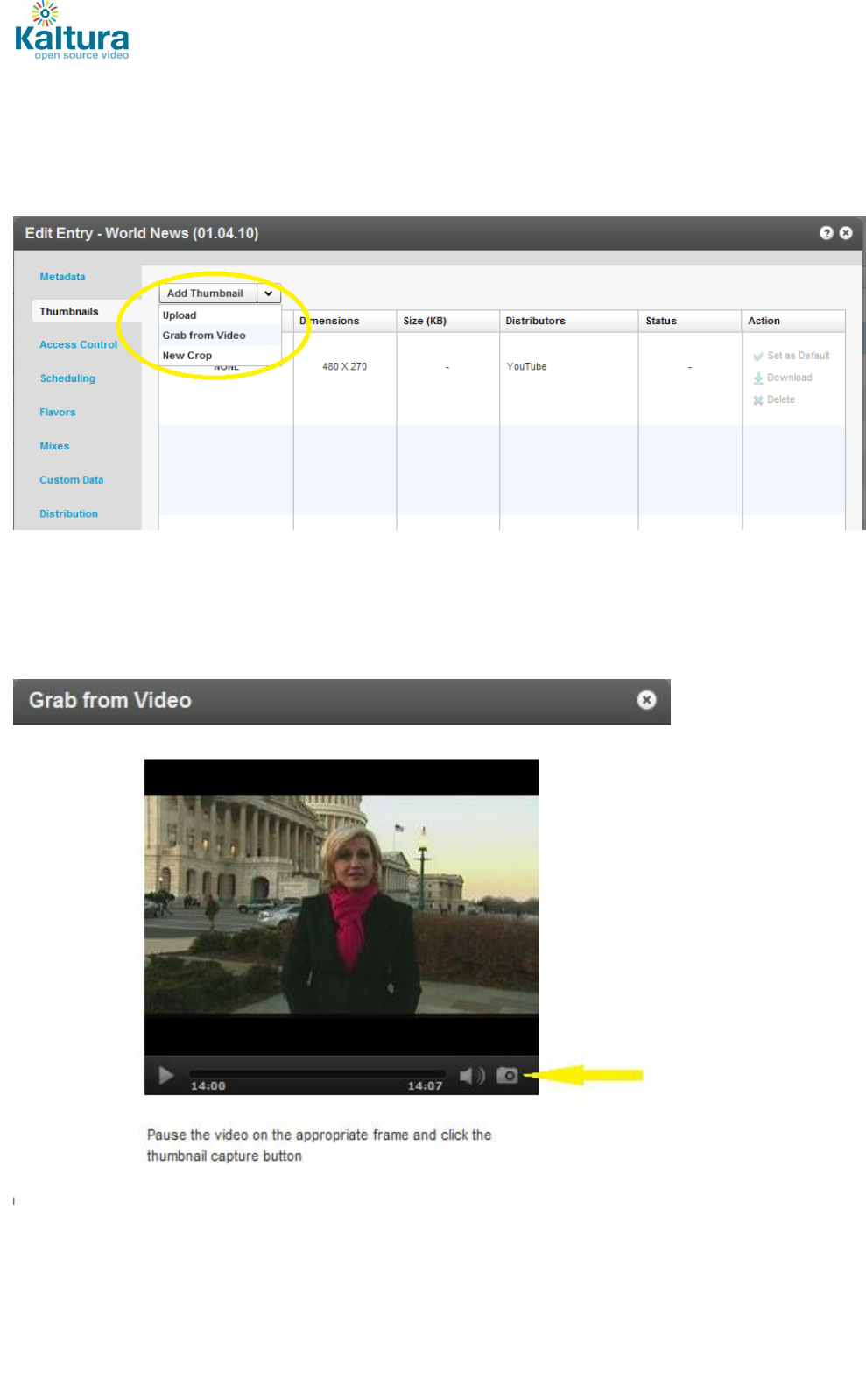Click the Download action link
The height and width of the screenshot is (1400, 866).
click(x=789, y=378)
